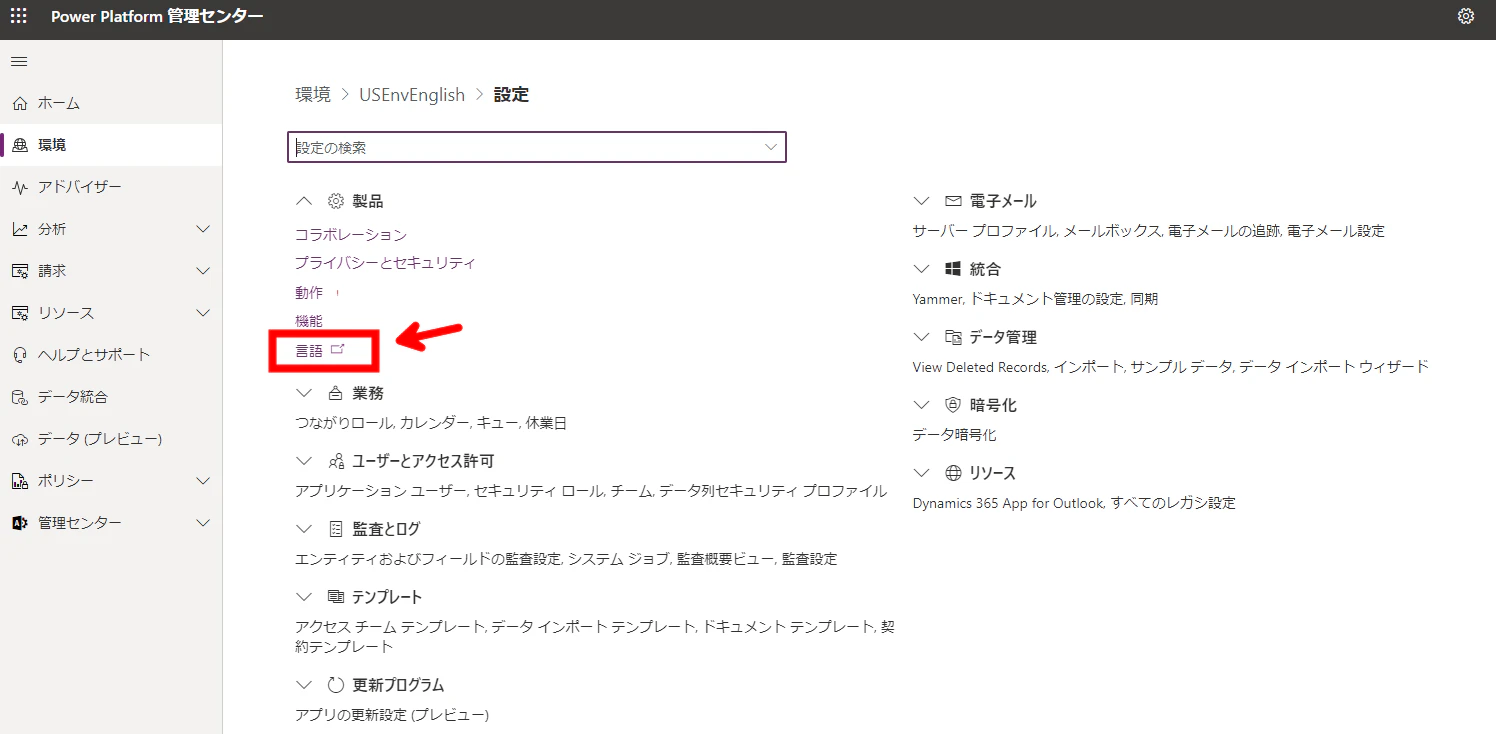Select 環境 label in the navigation
Screen dimensions: 1496x734
[52, 145]
